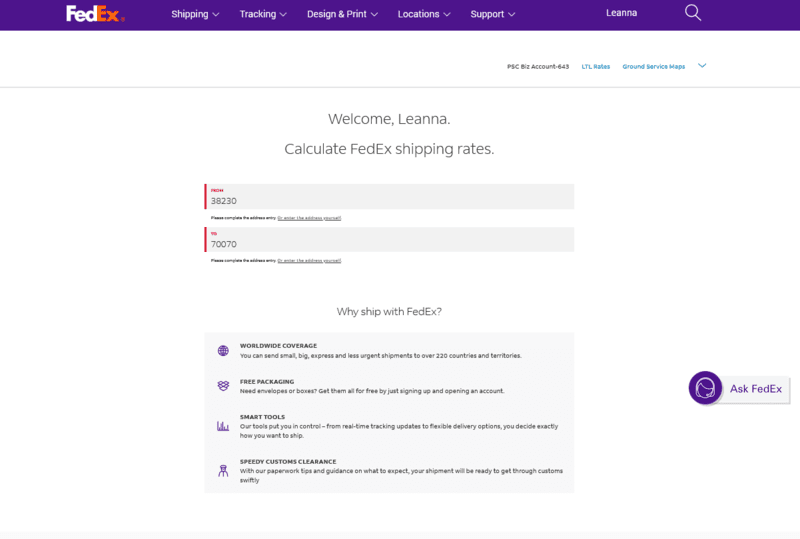This screenshot has height=539, width=800.
Task: Click the Smart Tools heading
Action: [x=262, y=417]
